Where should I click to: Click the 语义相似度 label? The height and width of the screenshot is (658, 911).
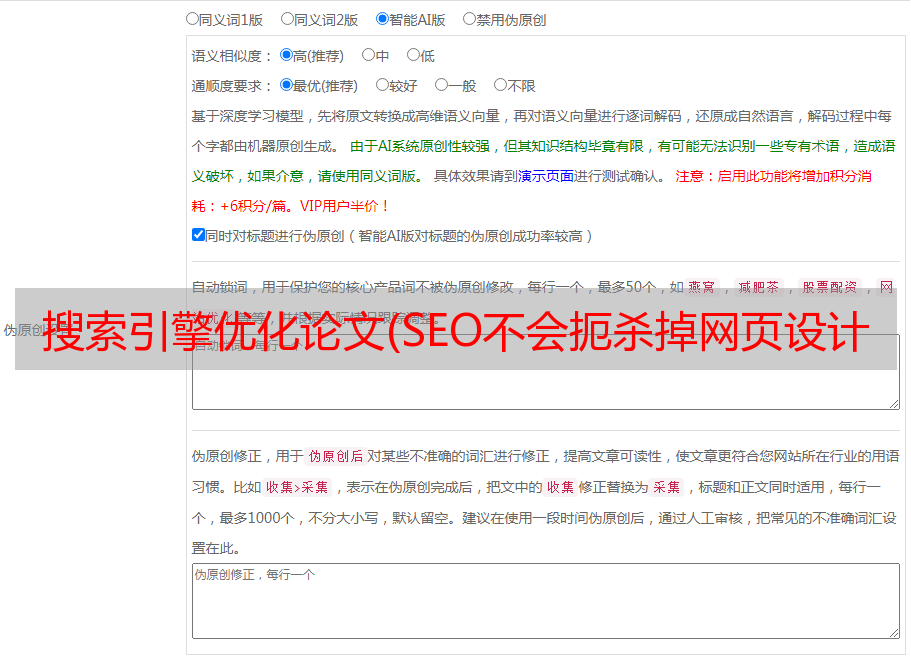click(x=232, y=56)
